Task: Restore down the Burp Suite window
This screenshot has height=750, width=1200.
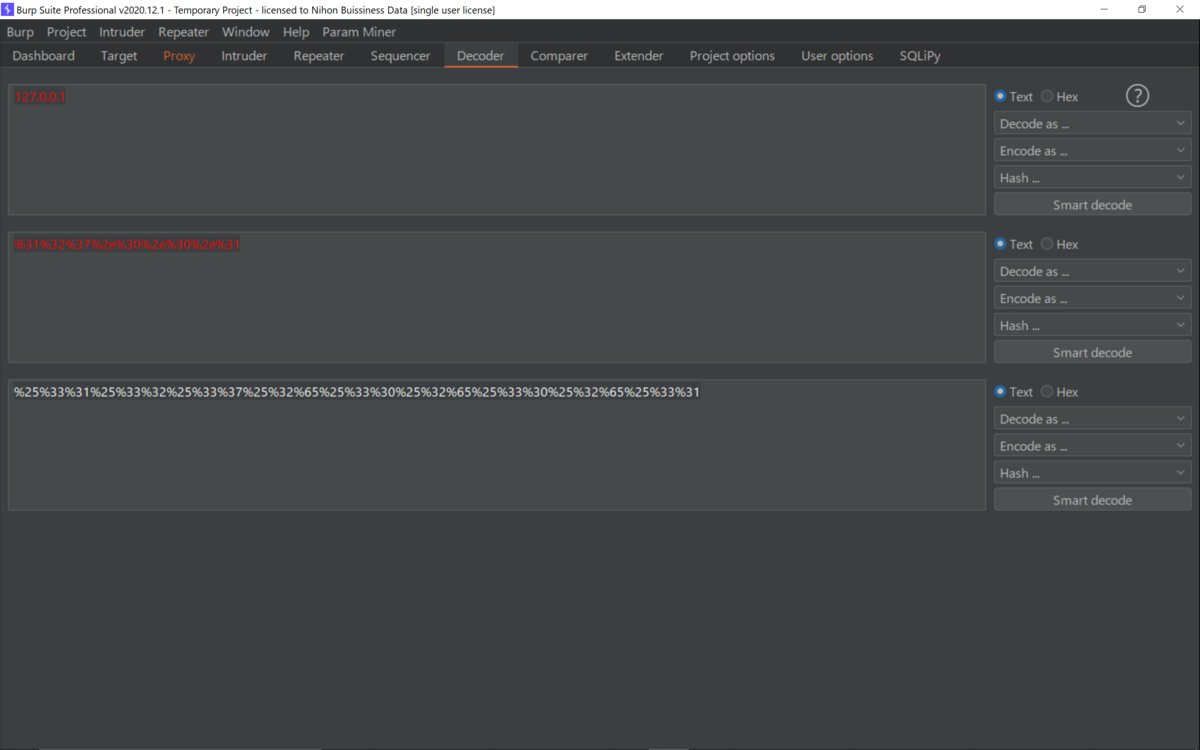Action: click(1142, 9)
